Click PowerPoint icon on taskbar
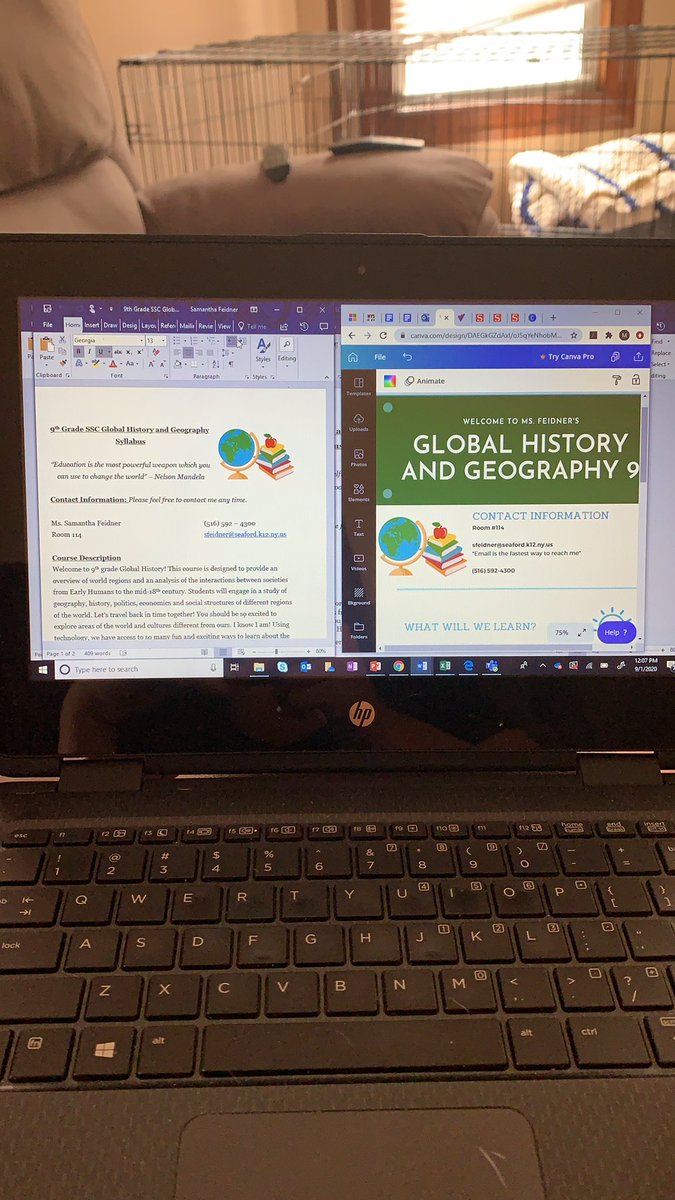The image size is (675, 1200). (x=375, y=666)
